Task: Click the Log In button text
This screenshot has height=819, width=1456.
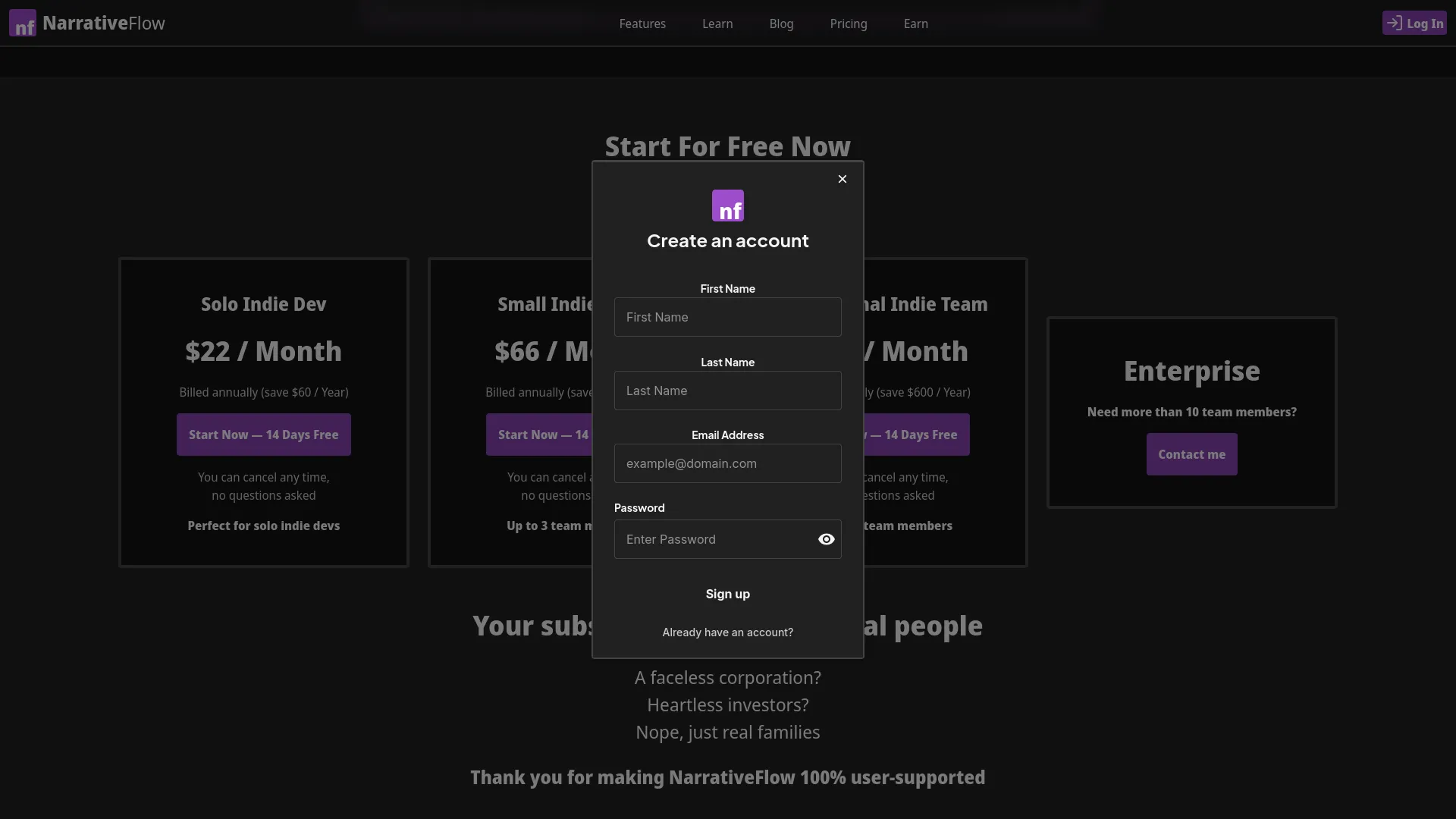Action: pyautogui.click(x=1424, y=24)
